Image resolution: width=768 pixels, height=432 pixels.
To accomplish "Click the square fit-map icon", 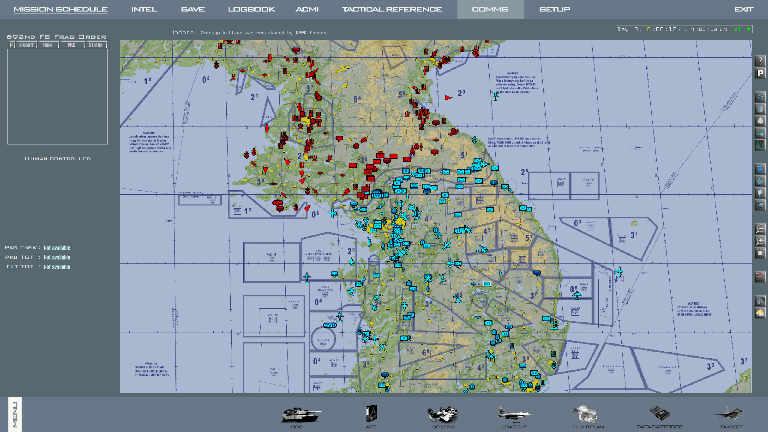I will click(x=760, y=253).
